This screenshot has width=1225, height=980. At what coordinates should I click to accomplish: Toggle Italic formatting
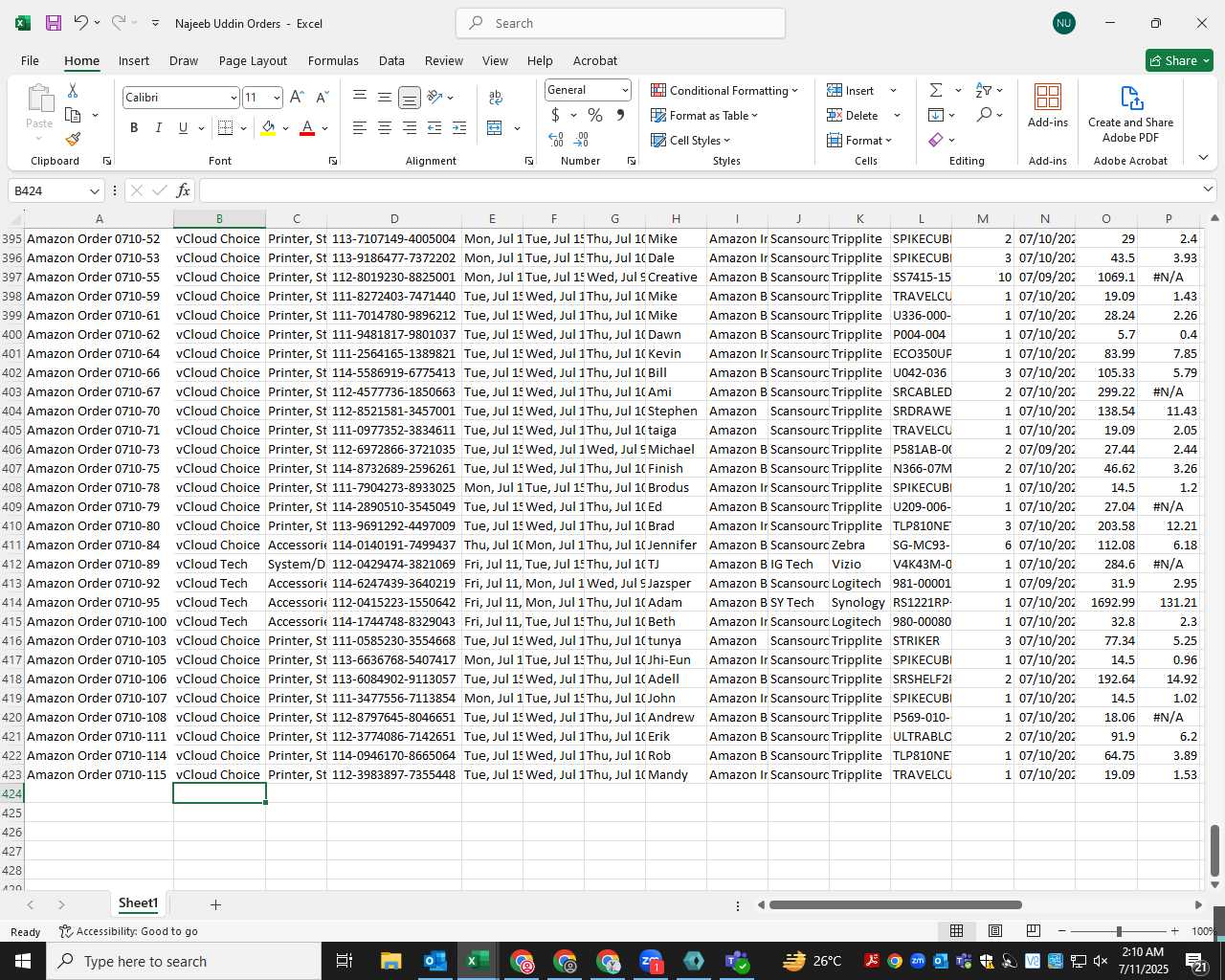tap(158, 127)
